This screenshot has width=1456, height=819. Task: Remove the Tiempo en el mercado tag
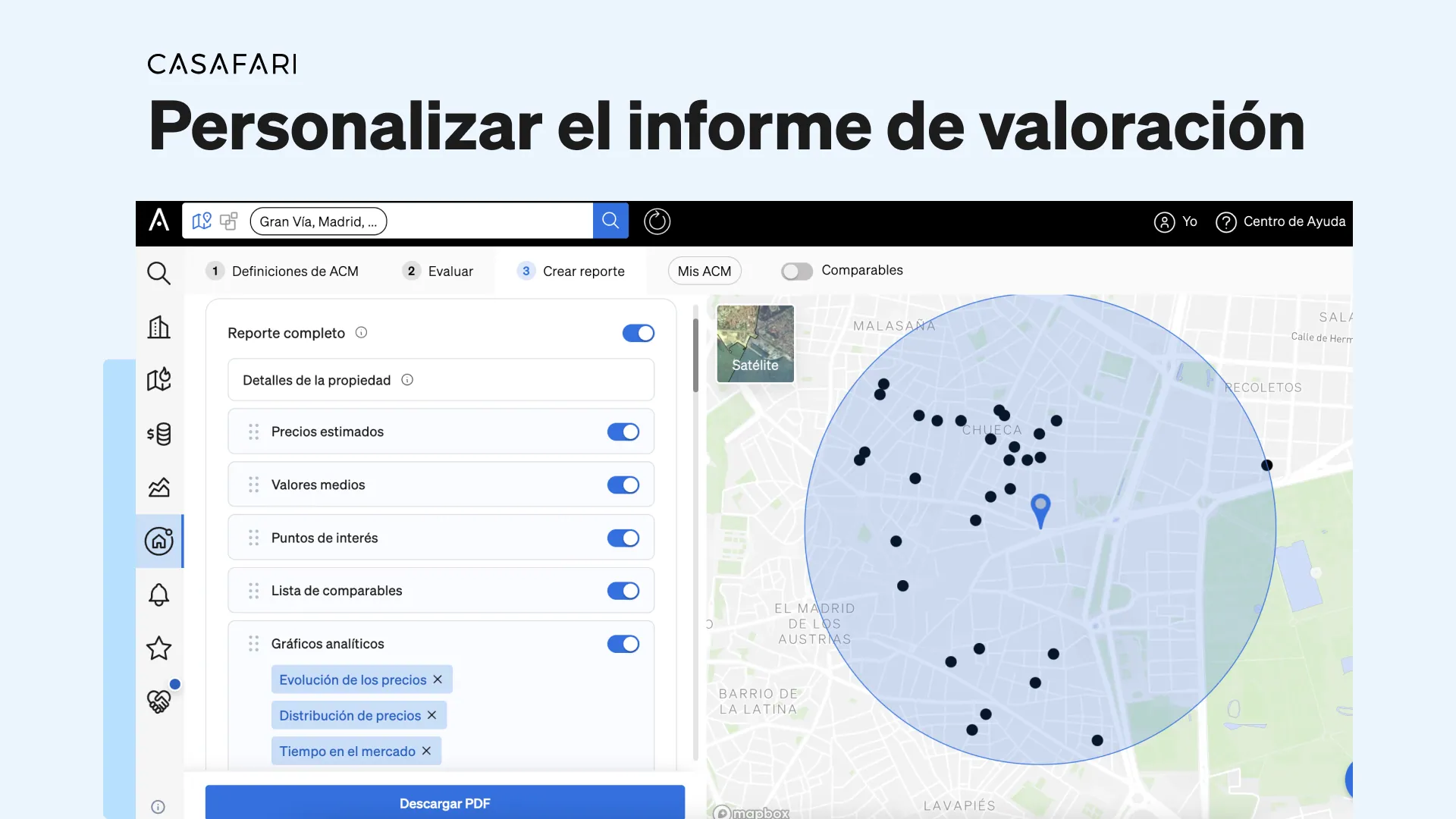point(426,751)
